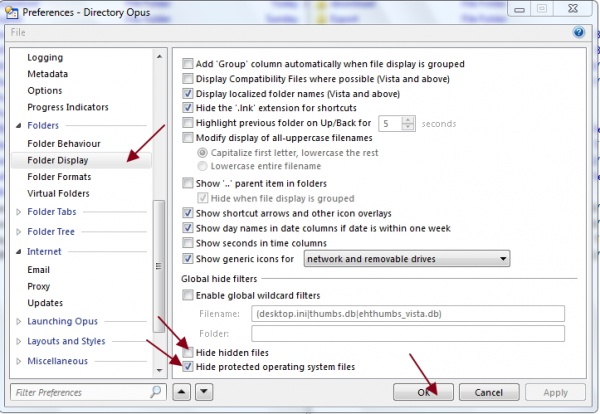600x414 pixels.
Task: Click the Apply button
Action: pos(555,393)
